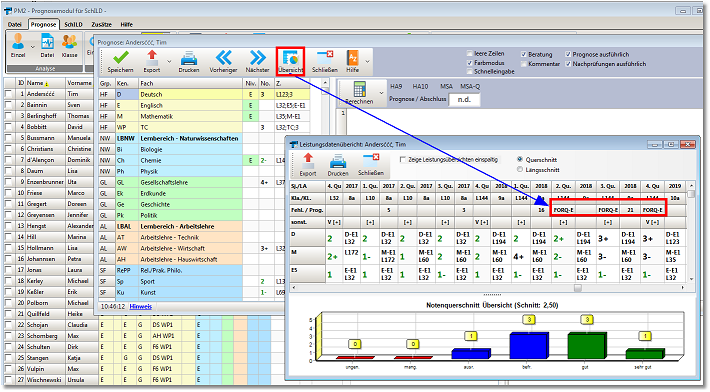Click the Hinweis link
The height and width of the screenshot is (392, 710).
click(x=140, y=306)
